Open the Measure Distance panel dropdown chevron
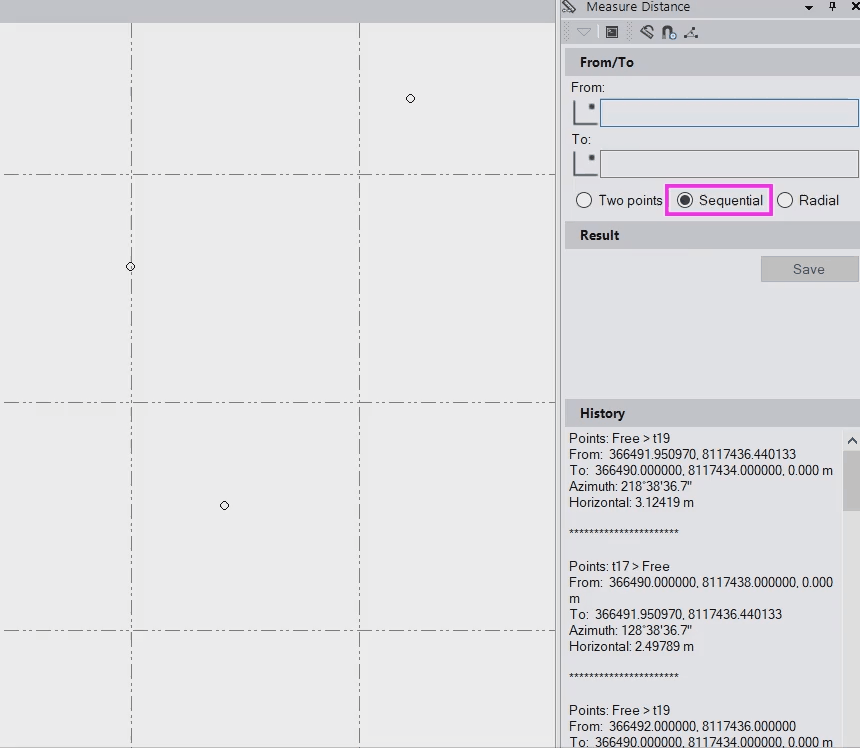This screenshot has width=860, height=748. click(808, 7)
